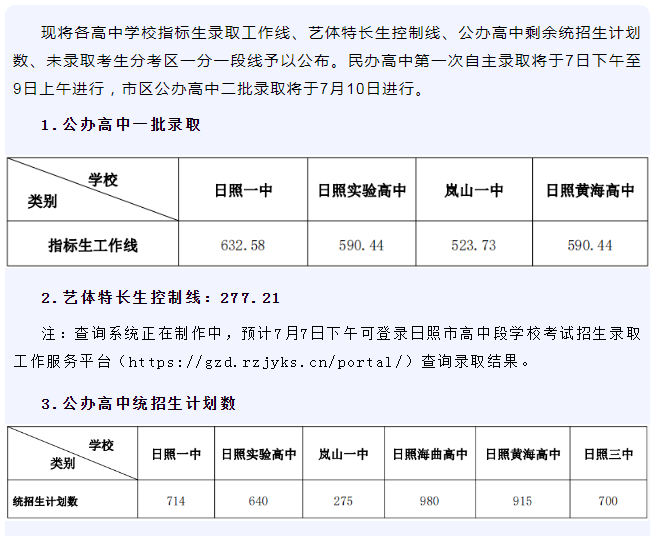Select the plan number 915
The image size is (653, 536).
(522, 501)
